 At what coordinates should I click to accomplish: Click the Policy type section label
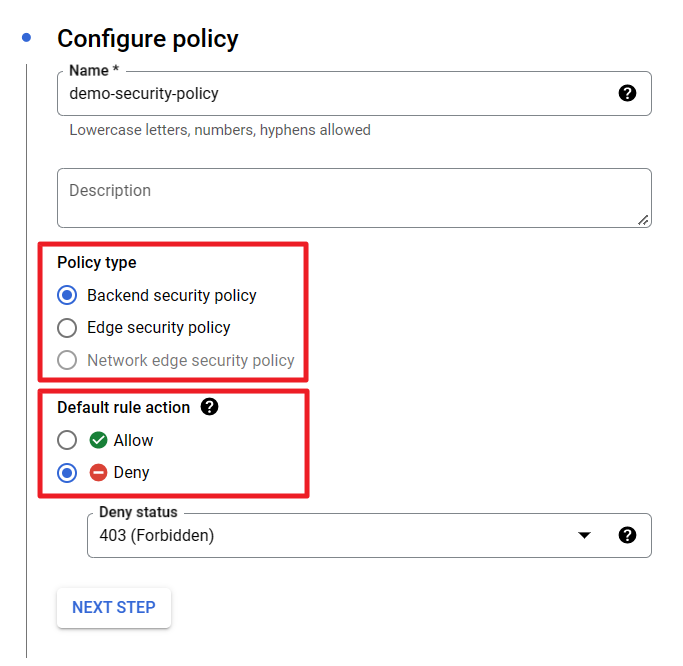(x=97, y=263)
